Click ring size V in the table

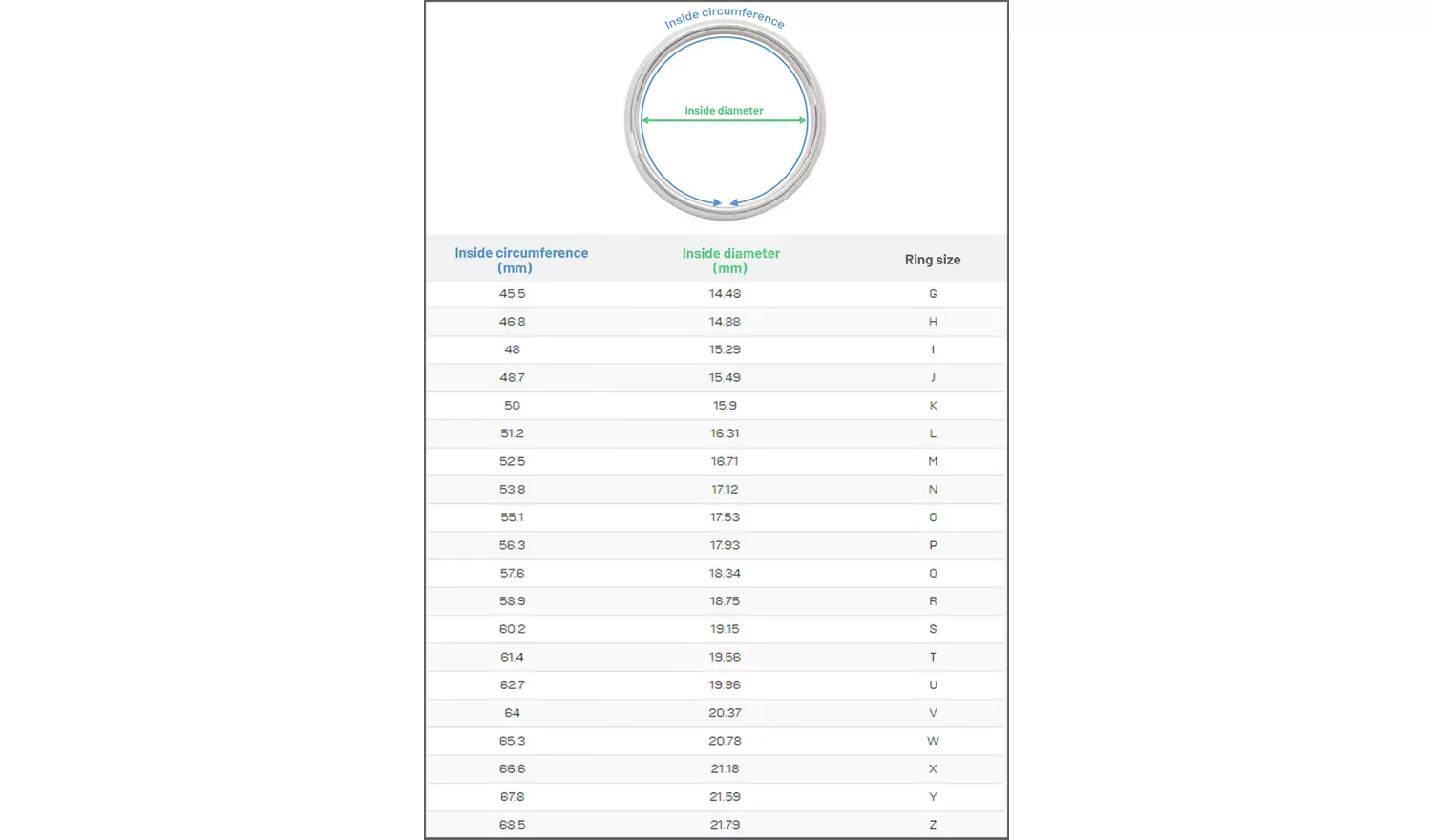(933, 713)
